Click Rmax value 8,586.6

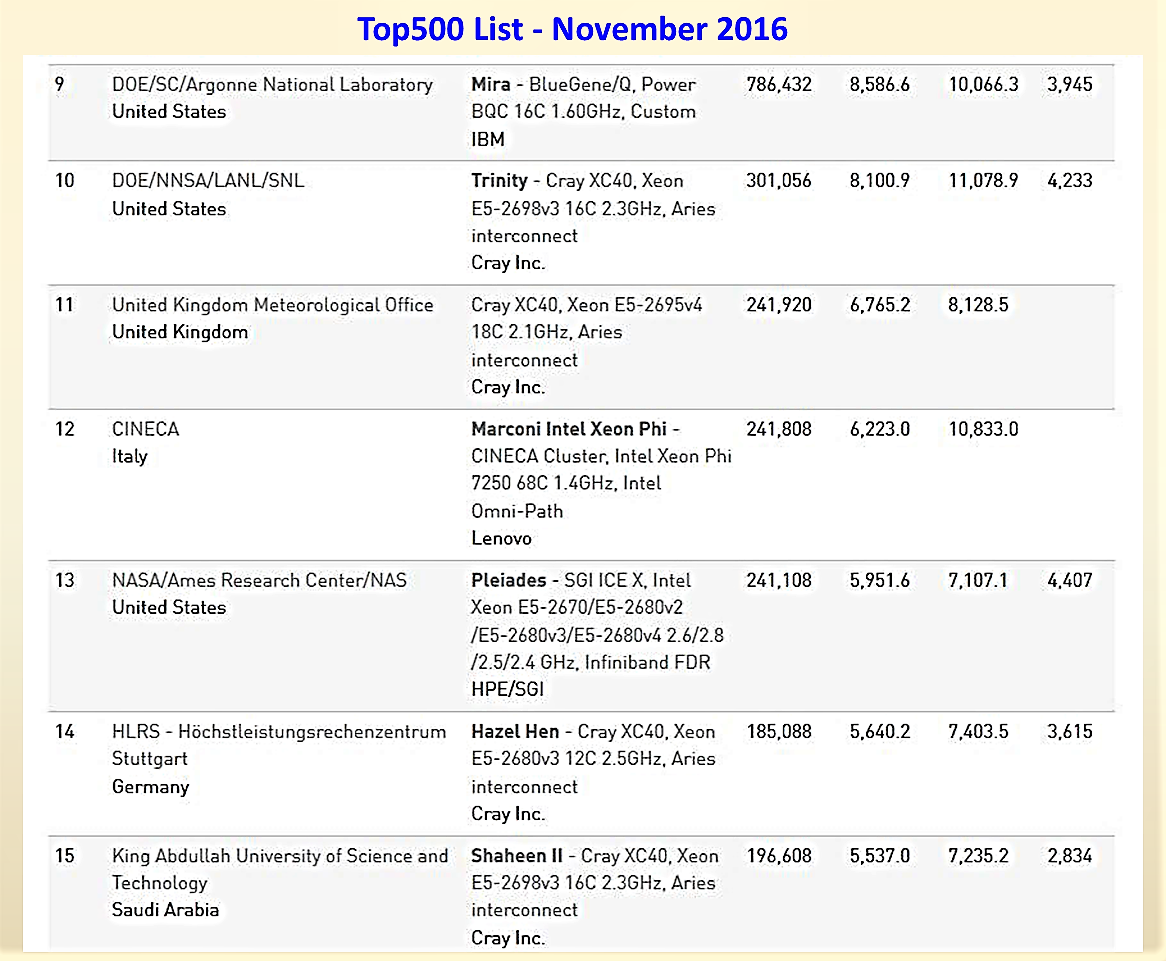point(880,84)
